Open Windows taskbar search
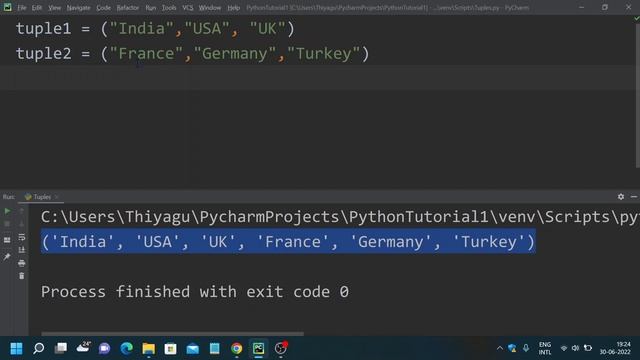Image resolution: width=640 pixels, height=360 pixels. pyautogui.click(x=39, y=349)
